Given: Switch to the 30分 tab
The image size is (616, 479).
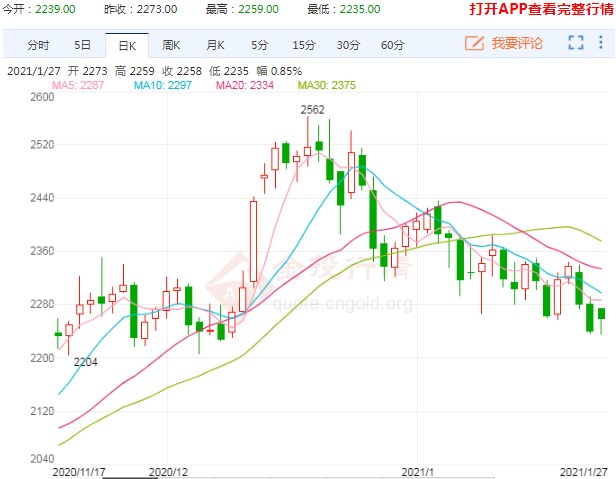Looking at the screenshot, I should (x=348, y=45).
